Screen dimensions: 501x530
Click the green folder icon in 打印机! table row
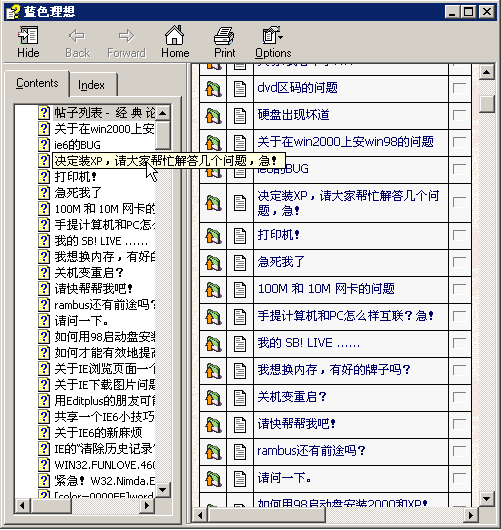click(x=213, y=236)
